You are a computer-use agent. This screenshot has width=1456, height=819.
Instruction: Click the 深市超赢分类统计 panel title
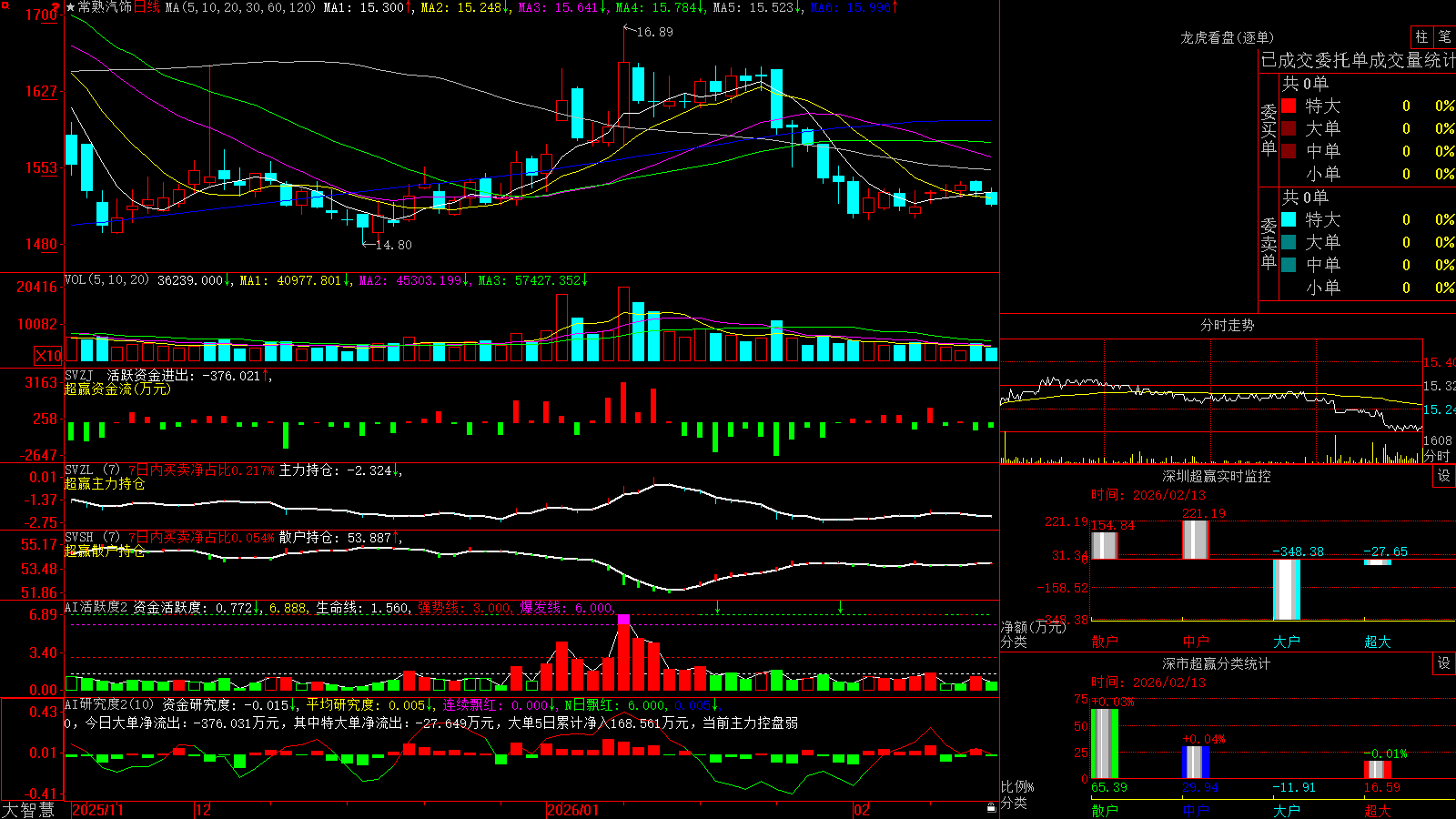click(x=1217, y=663)
